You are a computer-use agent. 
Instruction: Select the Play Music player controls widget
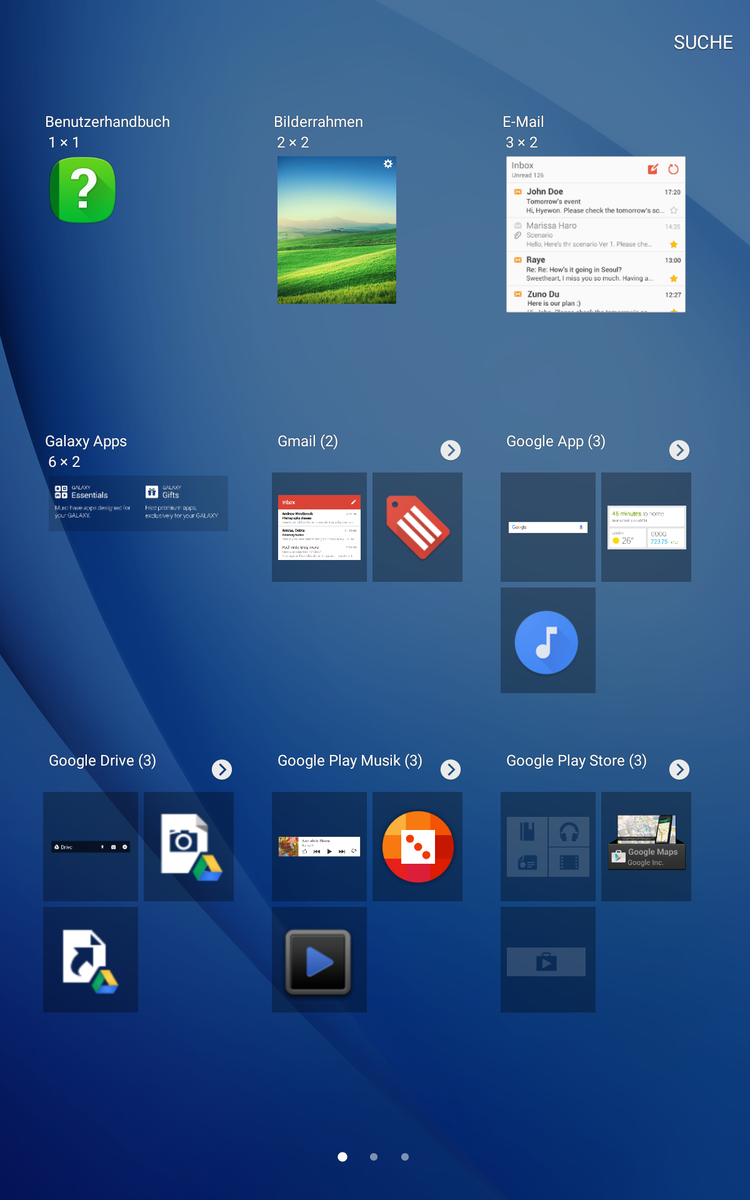(319, 847)
